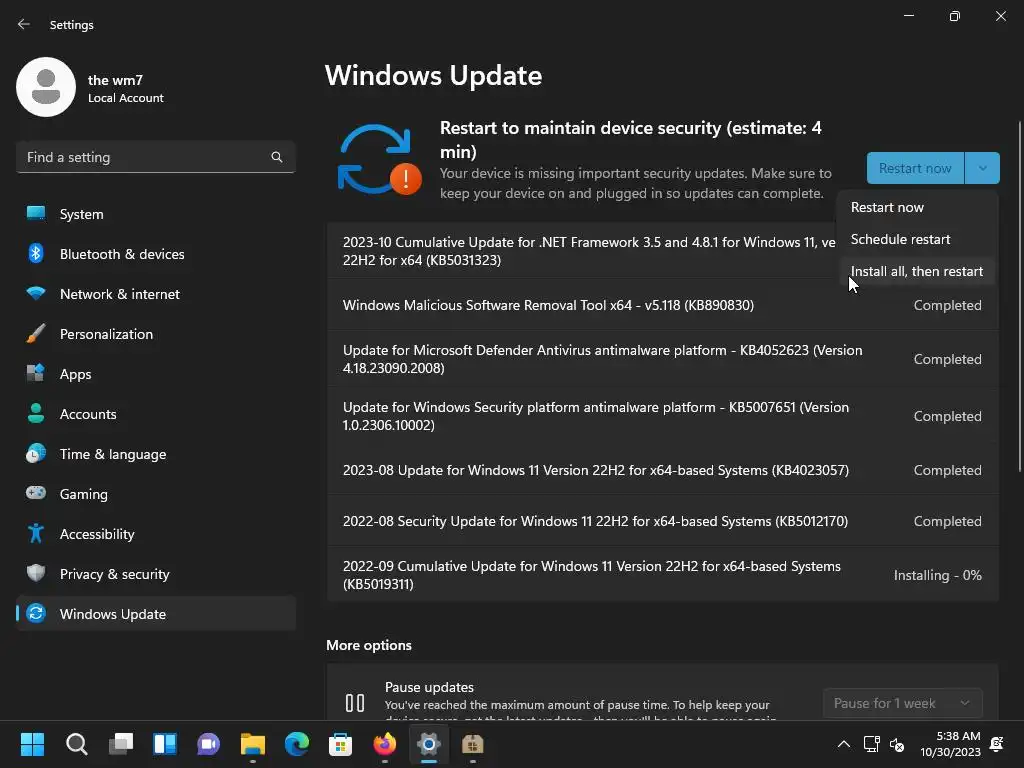Launch Microsoft Edge from taskbar

pyautogui.click(x=296, y=744)
